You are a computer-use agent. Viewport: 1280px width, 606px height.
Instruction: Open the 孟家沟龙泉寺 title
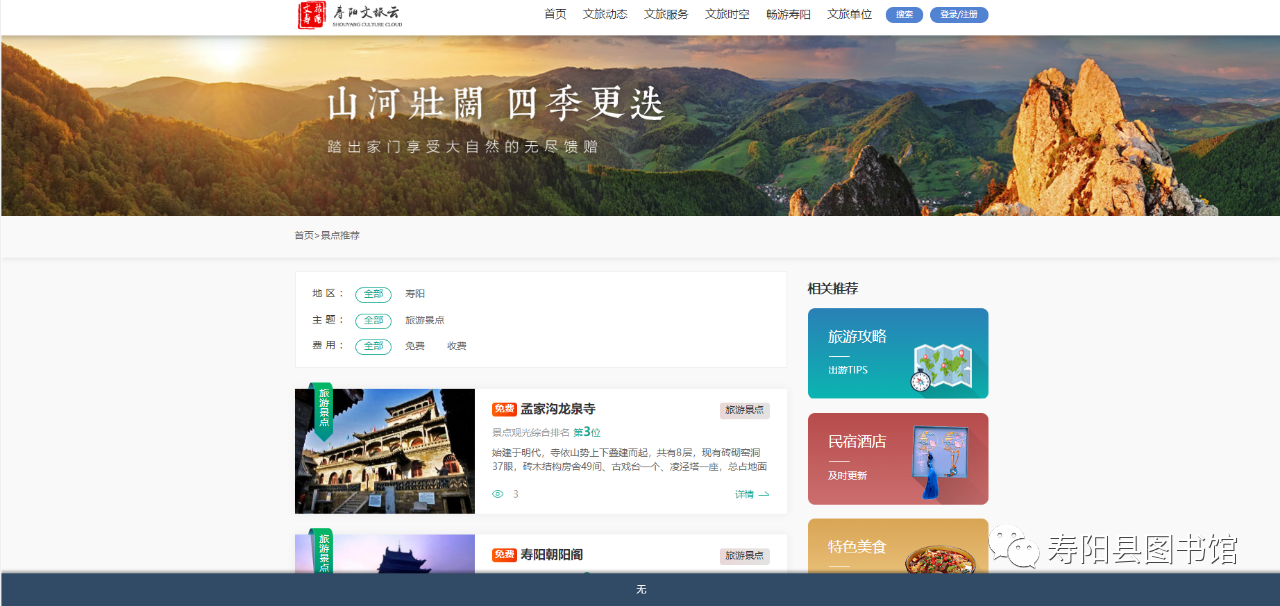point(558,409)
